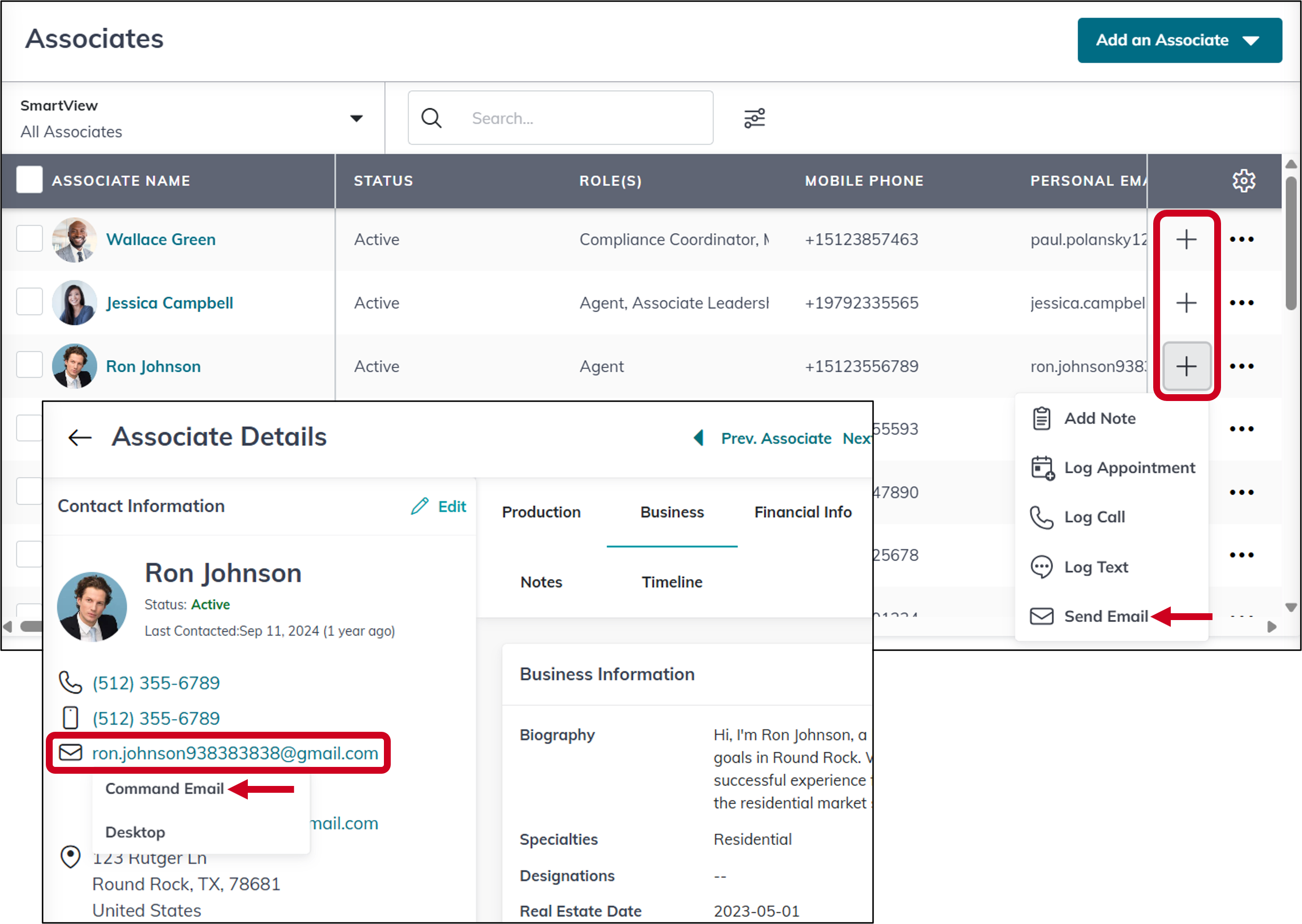
Task: Switch to the Business tab
Action: 672,512
